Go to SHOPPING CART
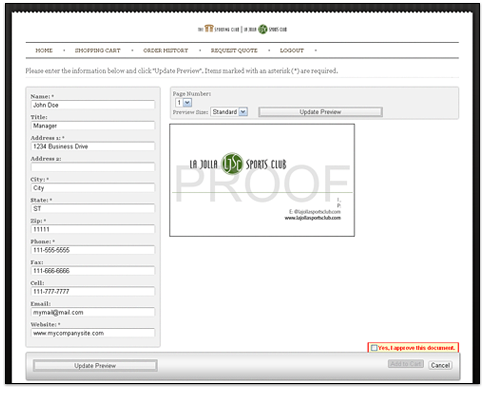485x394 pixels. click(98, 50)
